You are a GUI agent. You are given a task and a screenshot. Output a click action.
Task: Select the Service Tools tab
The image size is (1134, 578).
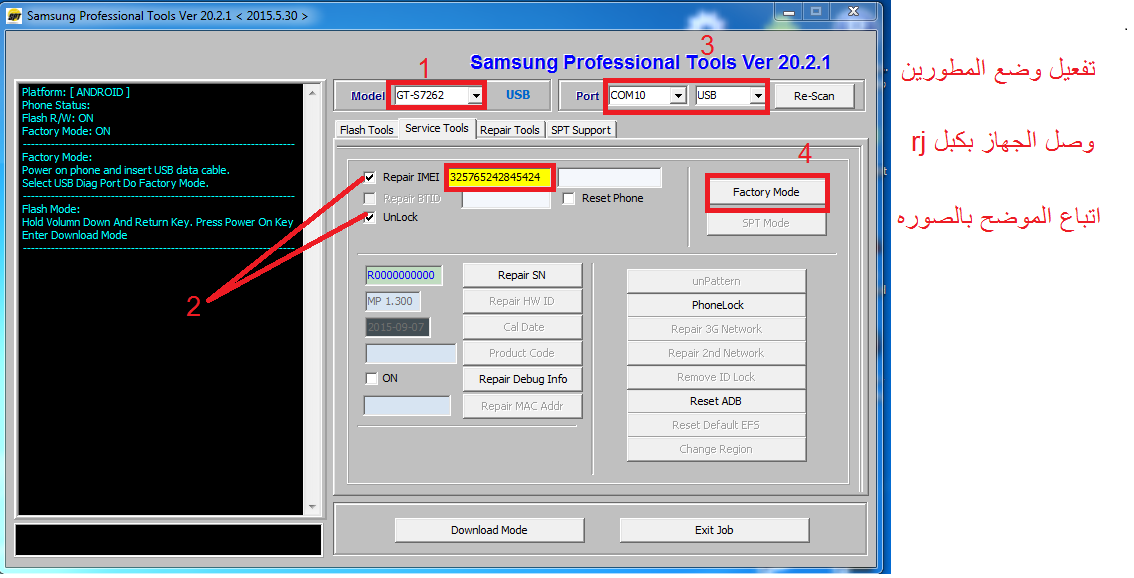click(437, 128)
